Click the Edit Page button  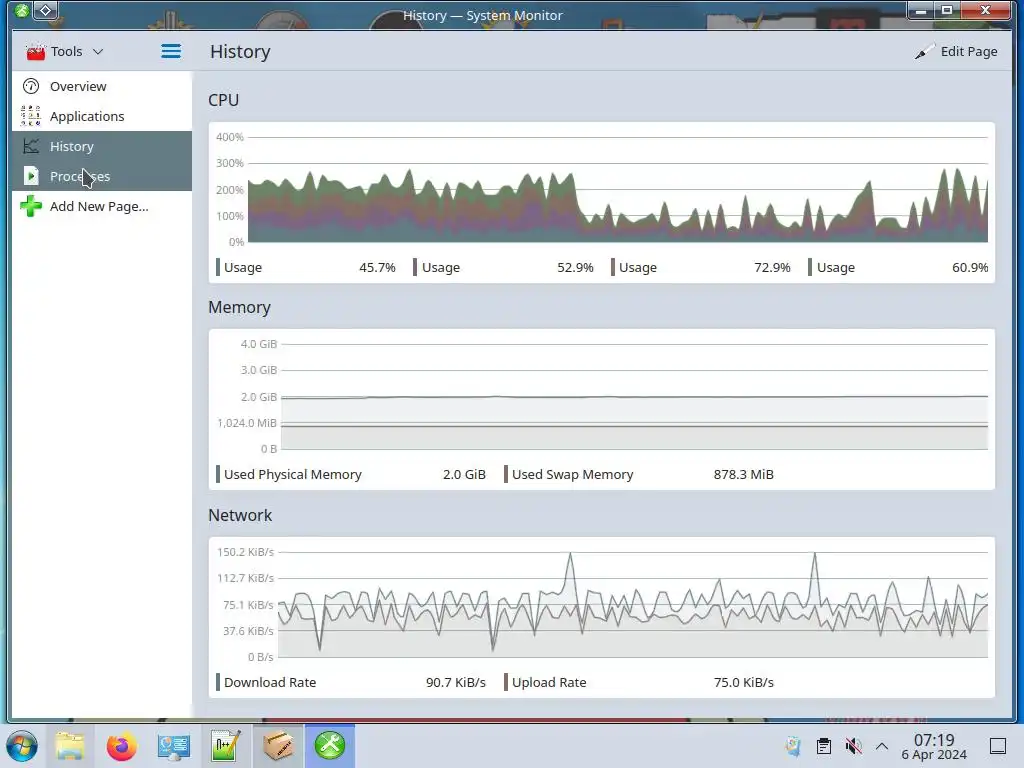click(x=956, y=52)
